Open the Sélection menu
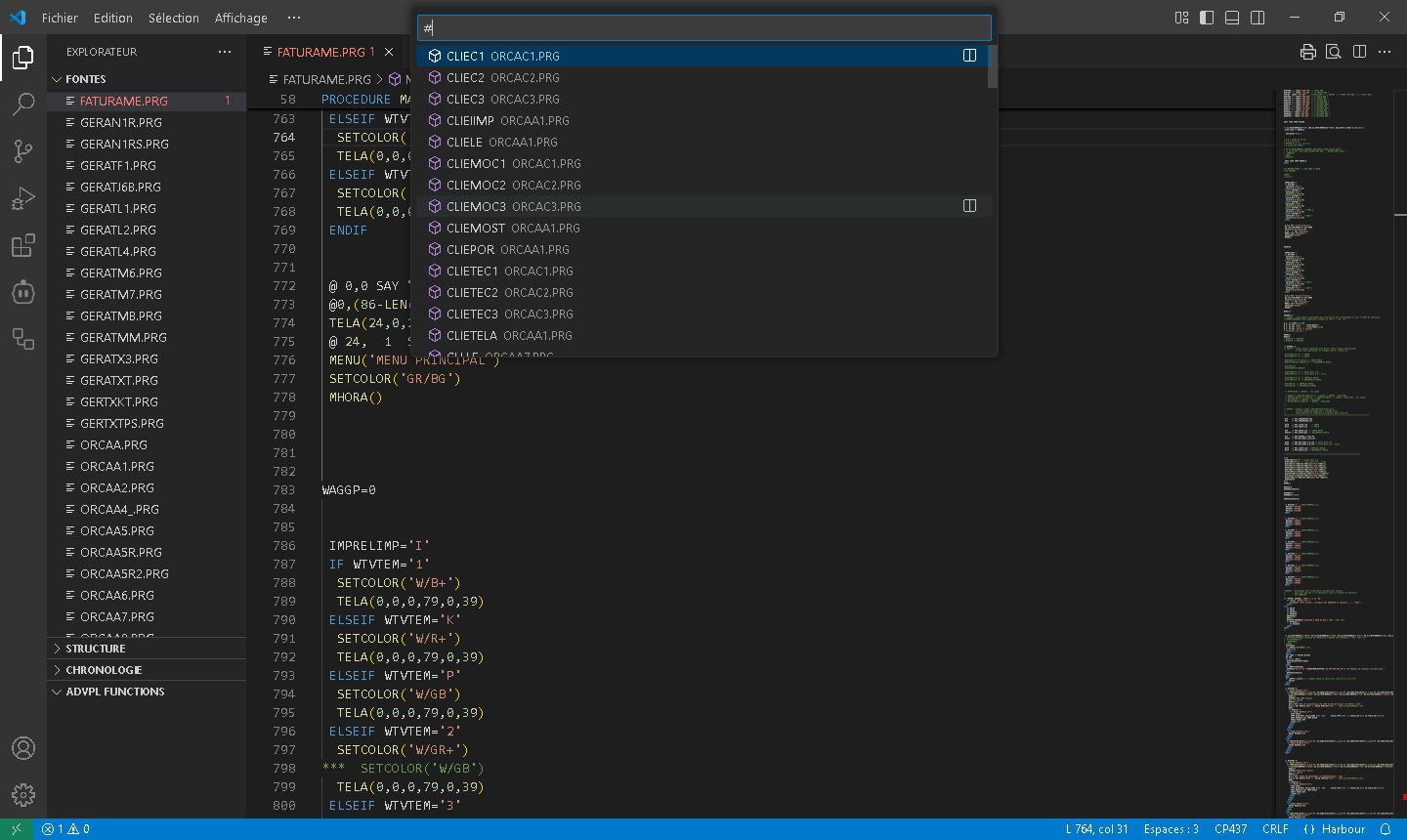1407x840 pixels. 173,18
